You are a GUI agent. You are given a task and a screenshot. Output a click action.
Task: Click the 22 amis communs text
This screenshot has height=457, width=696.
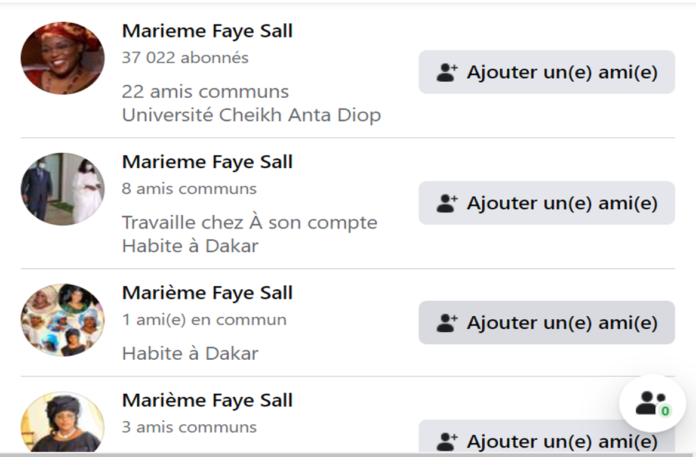click(x=206, y=92)
